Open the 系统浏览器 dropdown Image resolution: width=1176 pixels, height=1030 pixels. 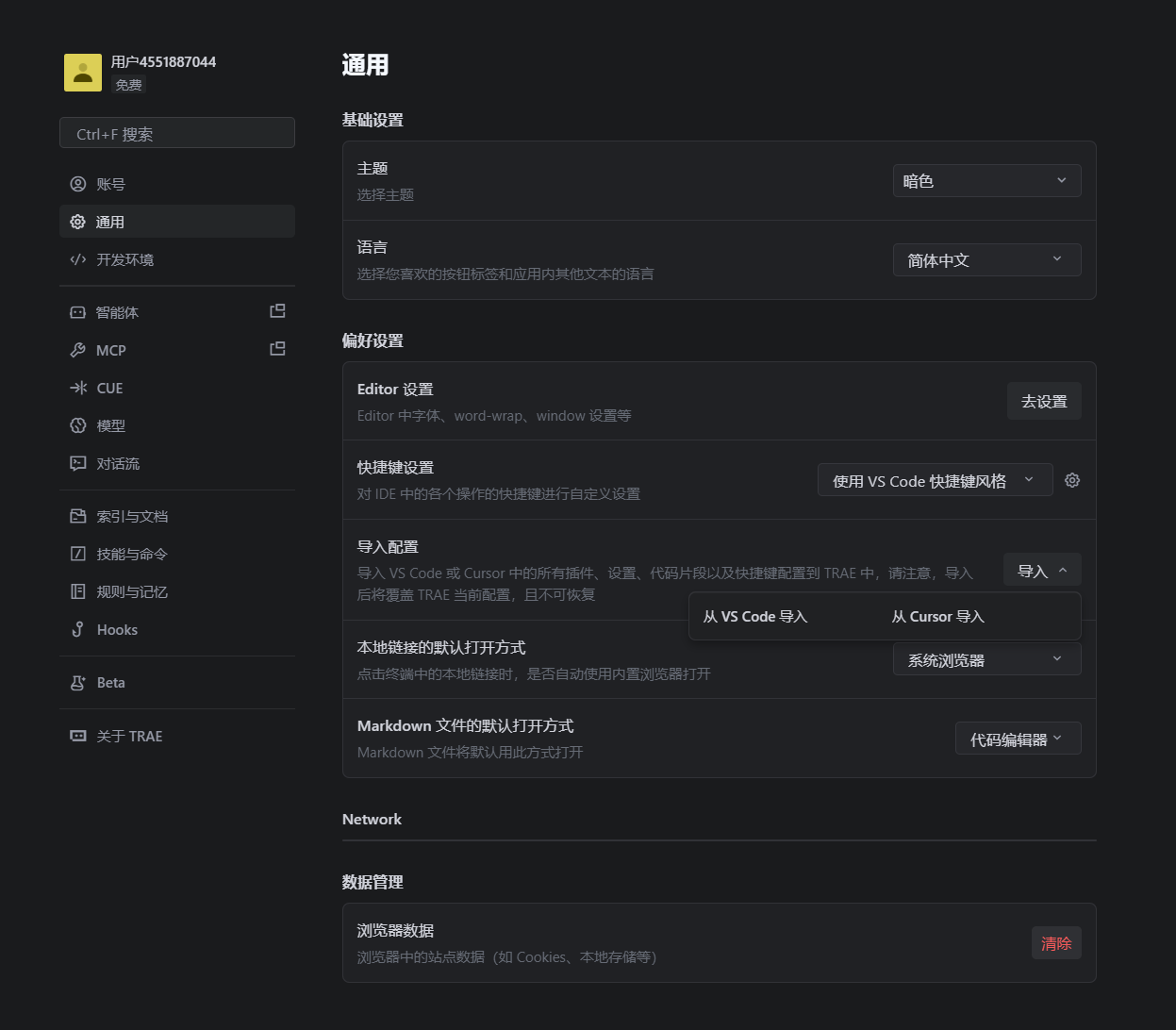(x=986, y=660)
